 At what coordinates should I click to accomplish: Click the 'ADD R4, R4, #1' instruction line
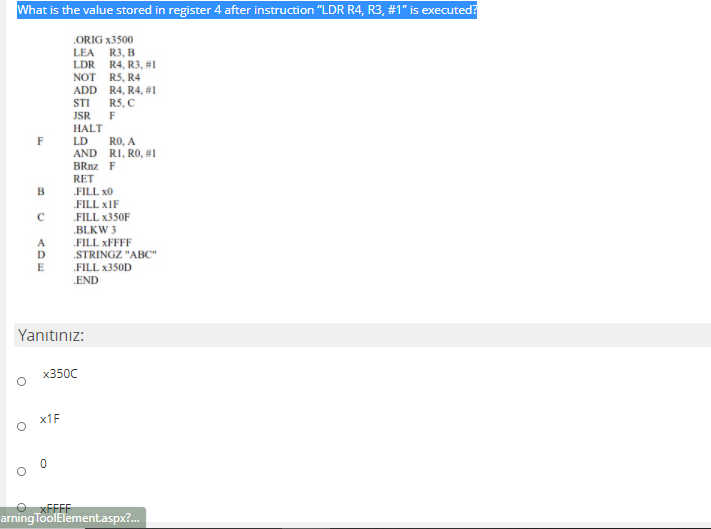tap(115, 90)
